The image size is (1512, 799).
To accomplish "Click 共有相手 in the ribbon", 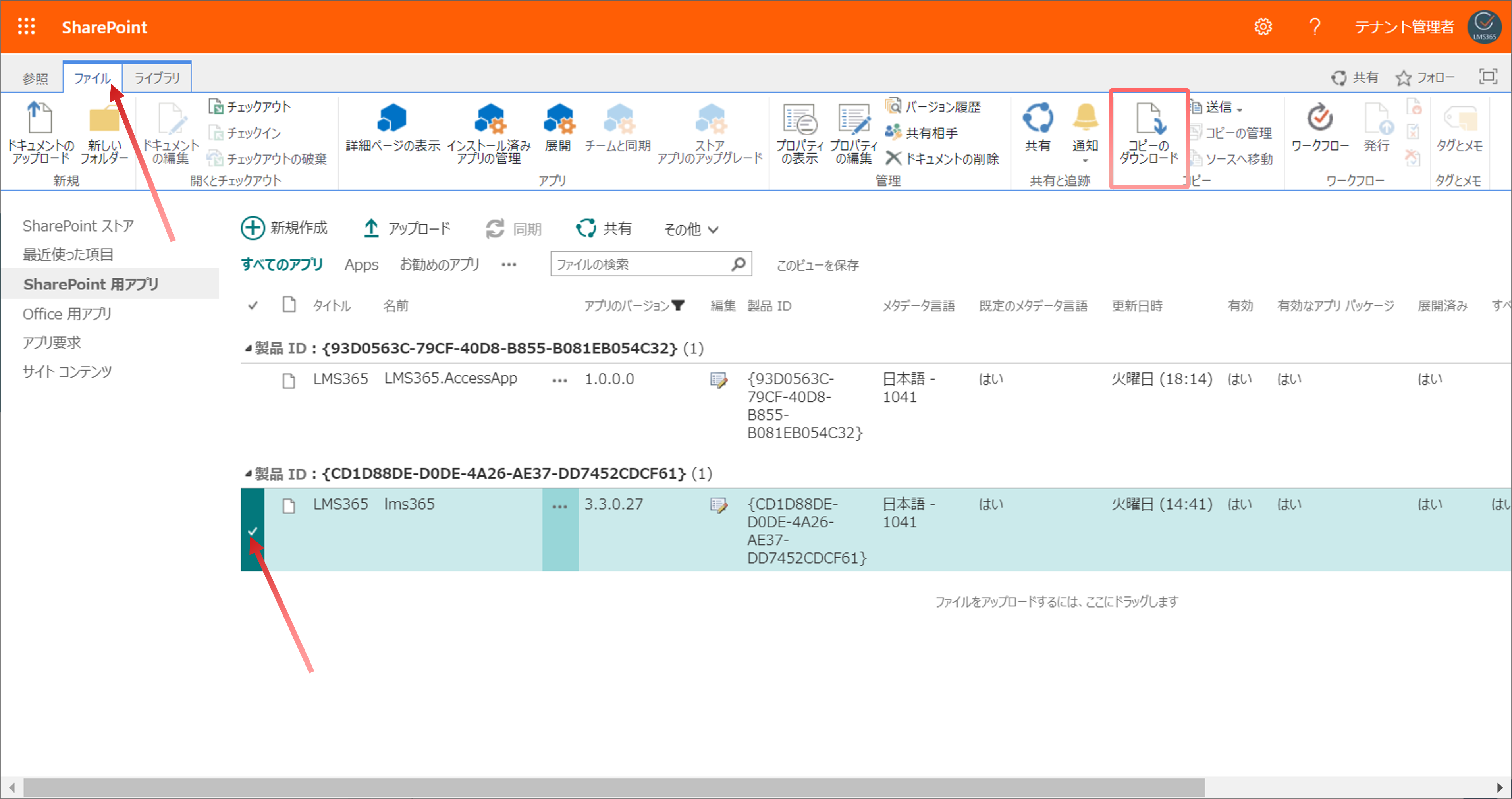I will (922, 133).
